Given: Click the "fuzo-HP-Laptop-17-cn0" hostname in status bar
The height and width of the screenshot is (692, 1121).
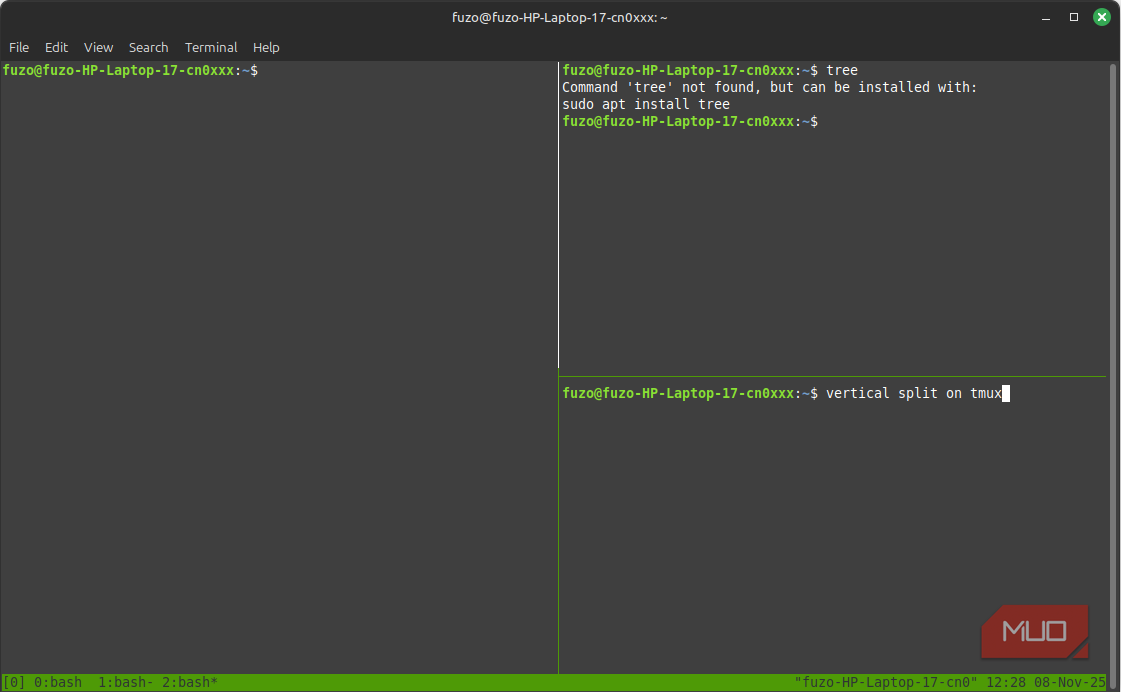Looking at the screenshot, I should [886, 683].
